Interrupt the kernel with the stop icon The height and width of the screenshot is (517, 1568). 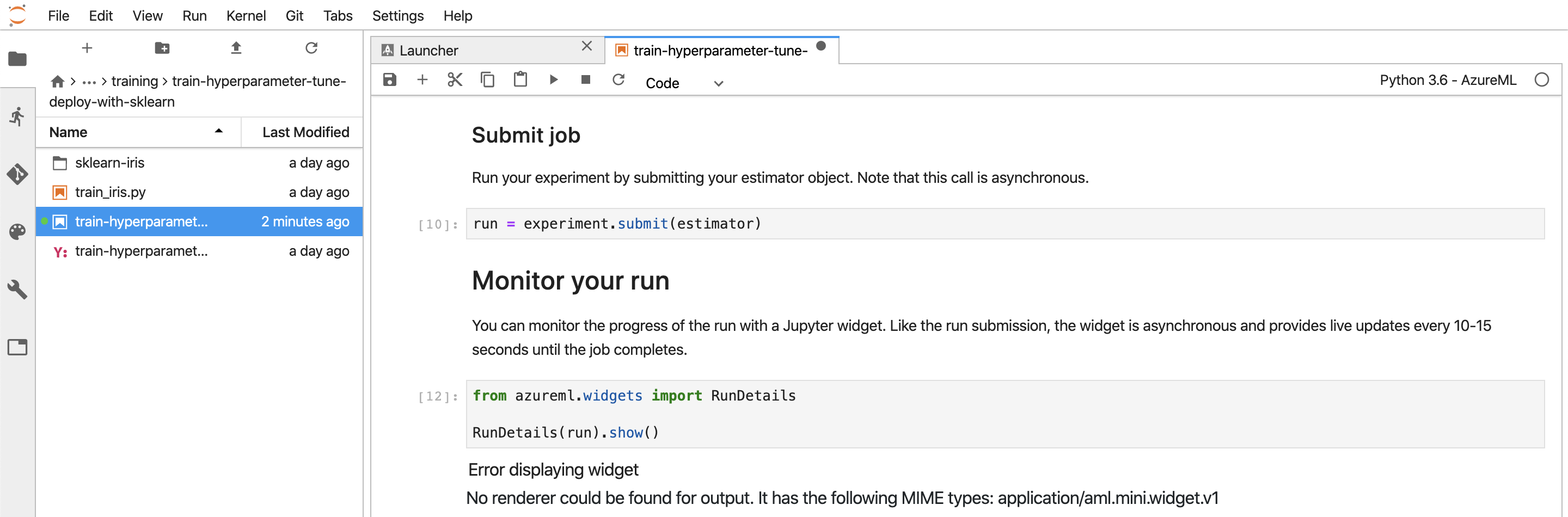[x=586, y=79]
